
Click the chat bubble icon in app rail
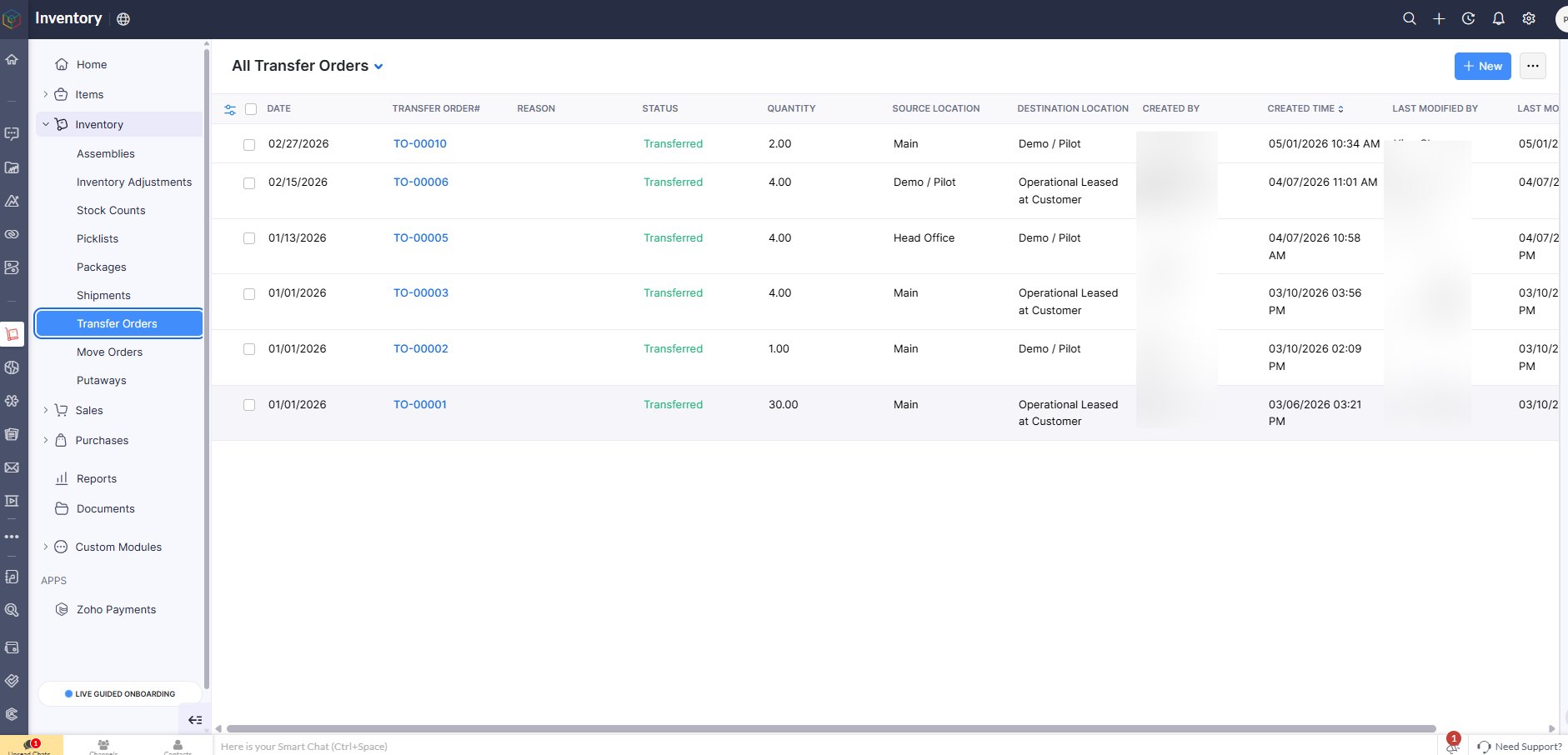pos(12,133)
